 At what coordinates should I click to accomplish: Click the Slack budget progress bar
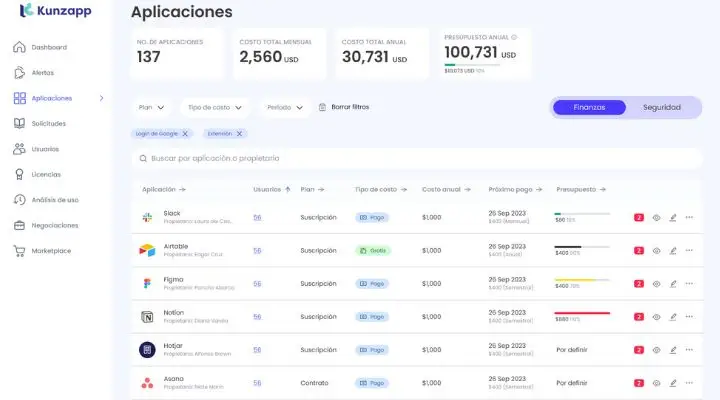(x=582, y=214)
